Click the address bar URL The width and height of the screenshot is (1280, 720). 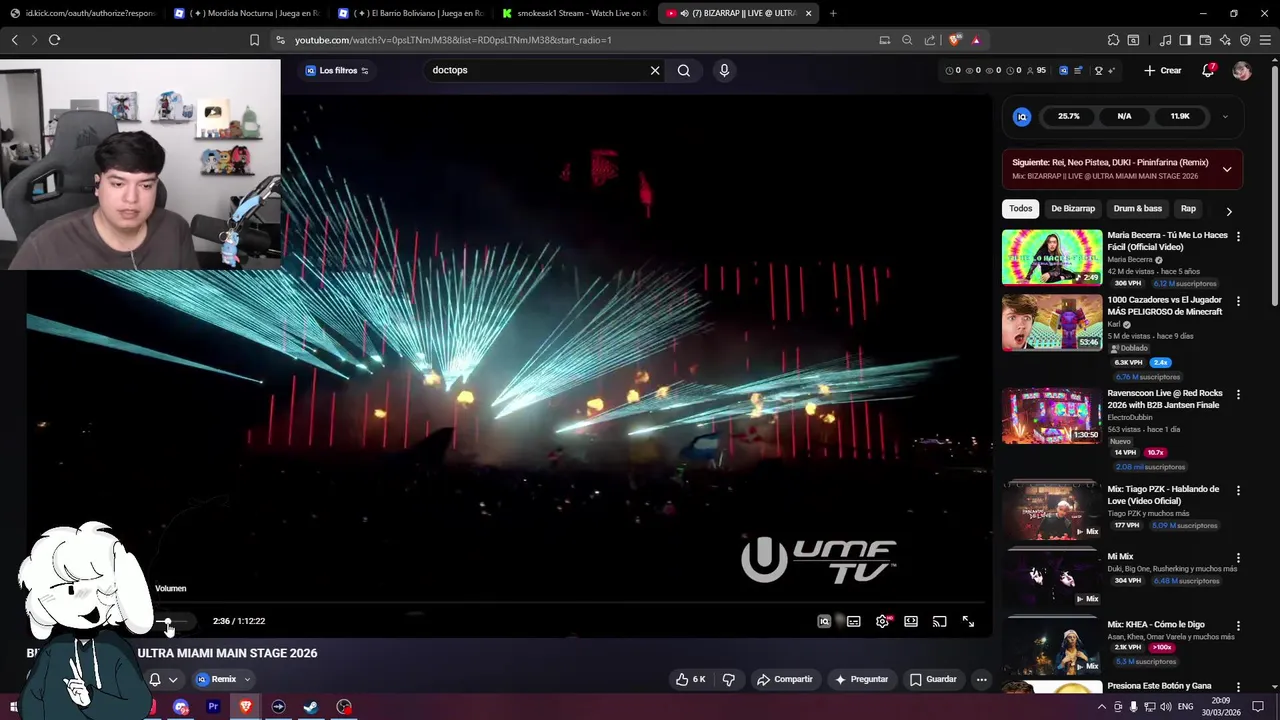coord(453,40)
